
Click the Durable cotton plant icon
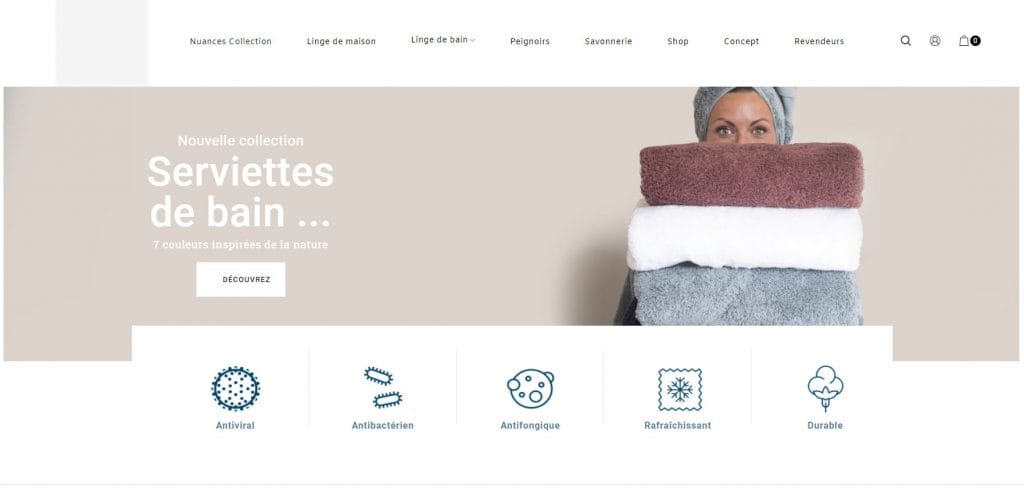click(x=825, y=389)
